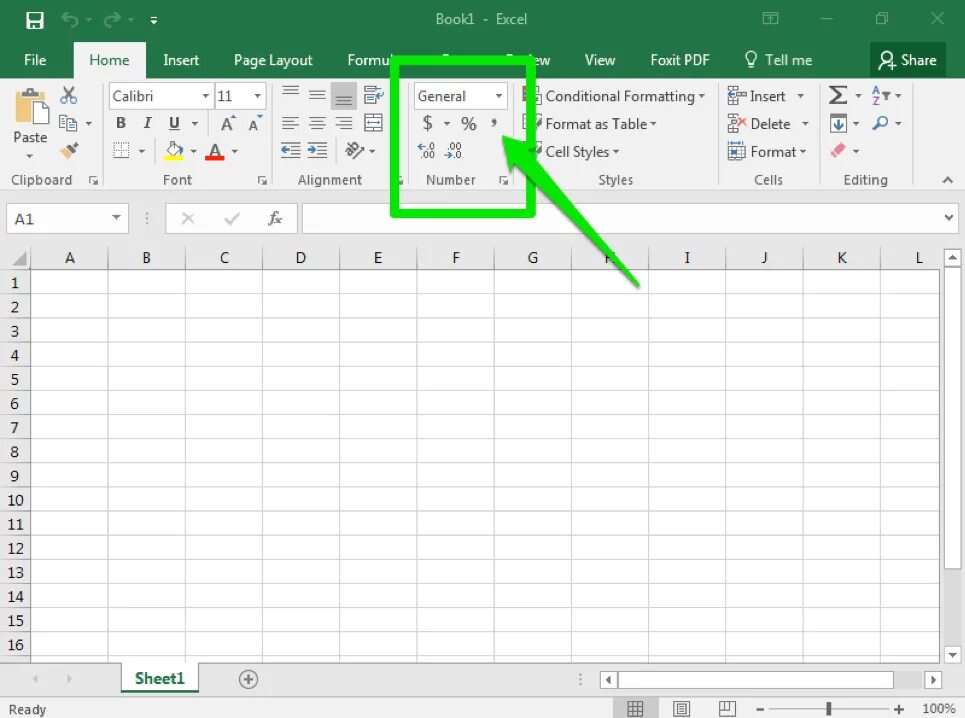Open the File menu tab
The height and width of the screenshot is (718, 965).
(35, 60)
